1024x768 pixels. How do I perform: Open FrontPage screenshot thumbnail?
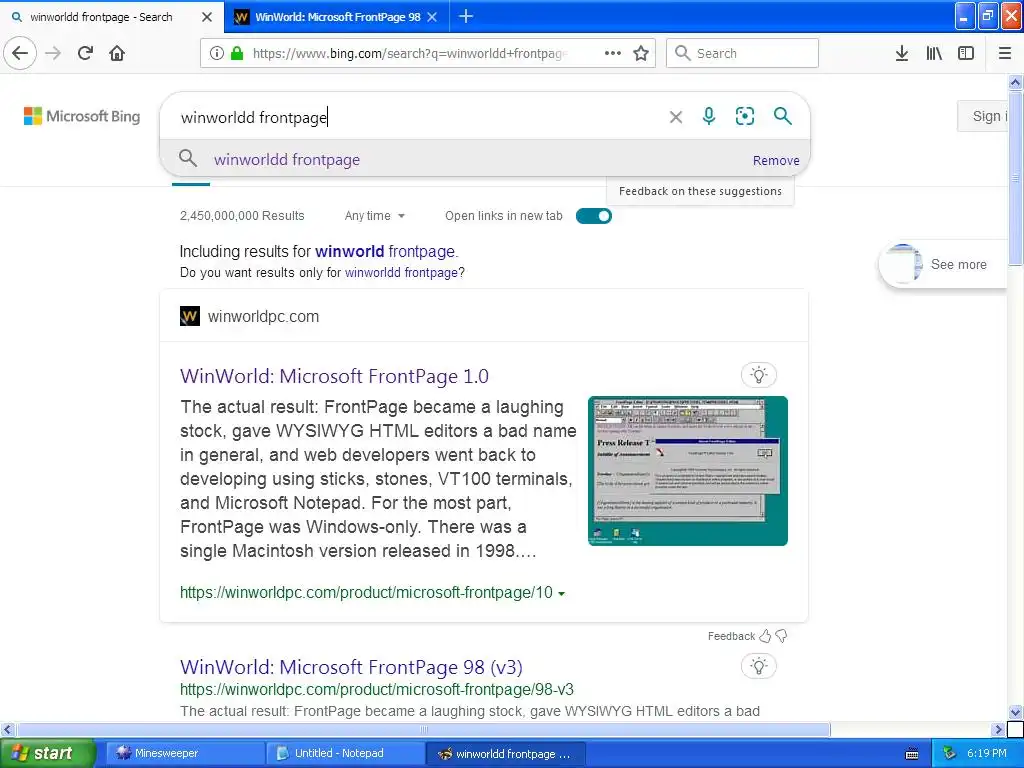(x=688, y=471)
